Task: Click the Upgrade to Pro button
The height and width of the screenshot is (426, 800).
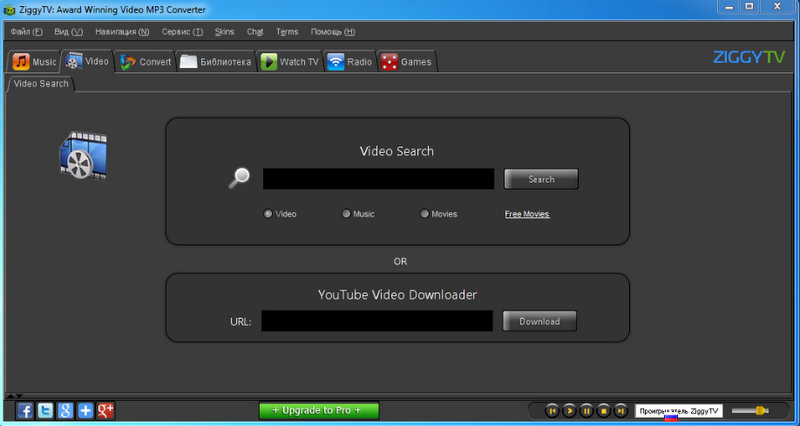Action: pyautogui.click(x=319, y=411)
